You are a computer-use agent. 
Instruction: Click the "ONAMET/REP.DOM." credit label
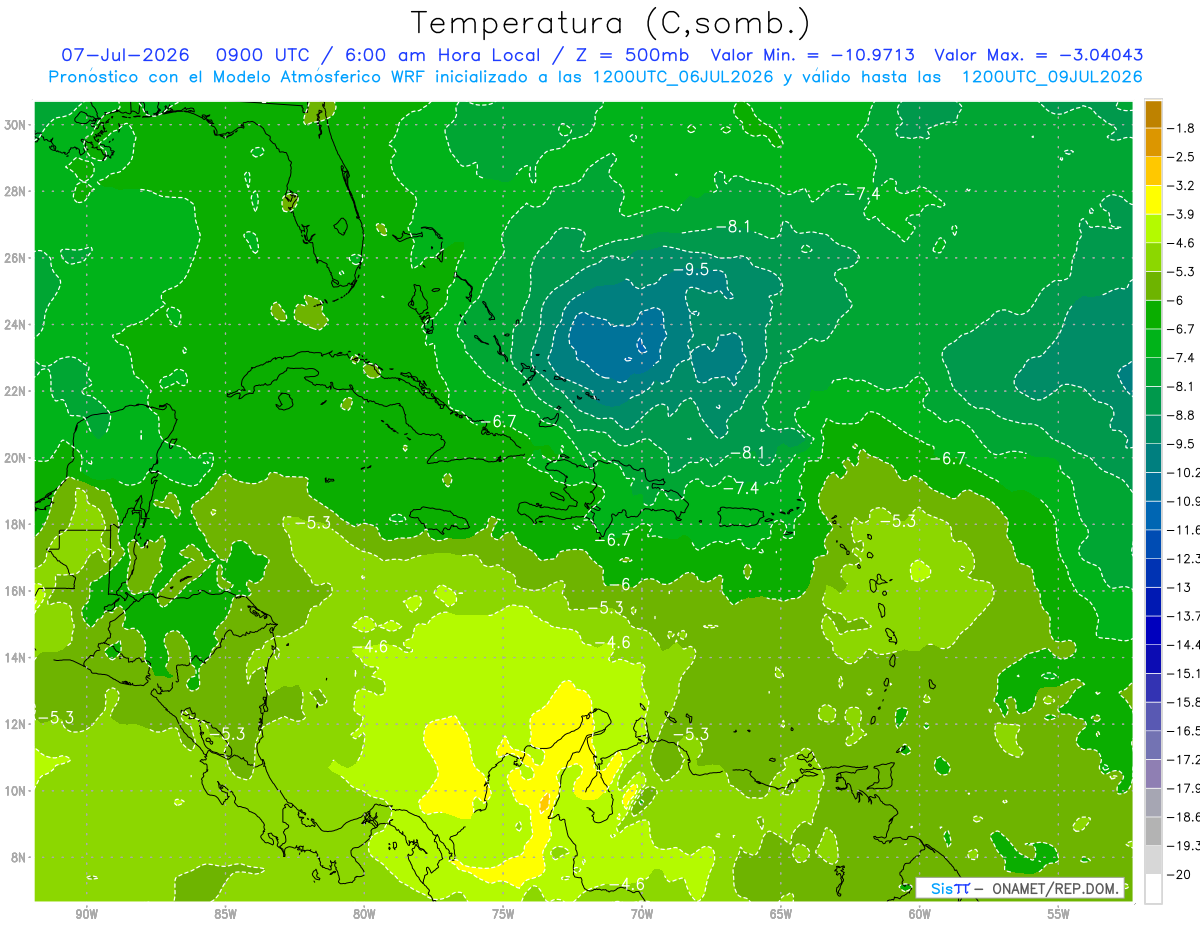click(x=1055, y=888)
